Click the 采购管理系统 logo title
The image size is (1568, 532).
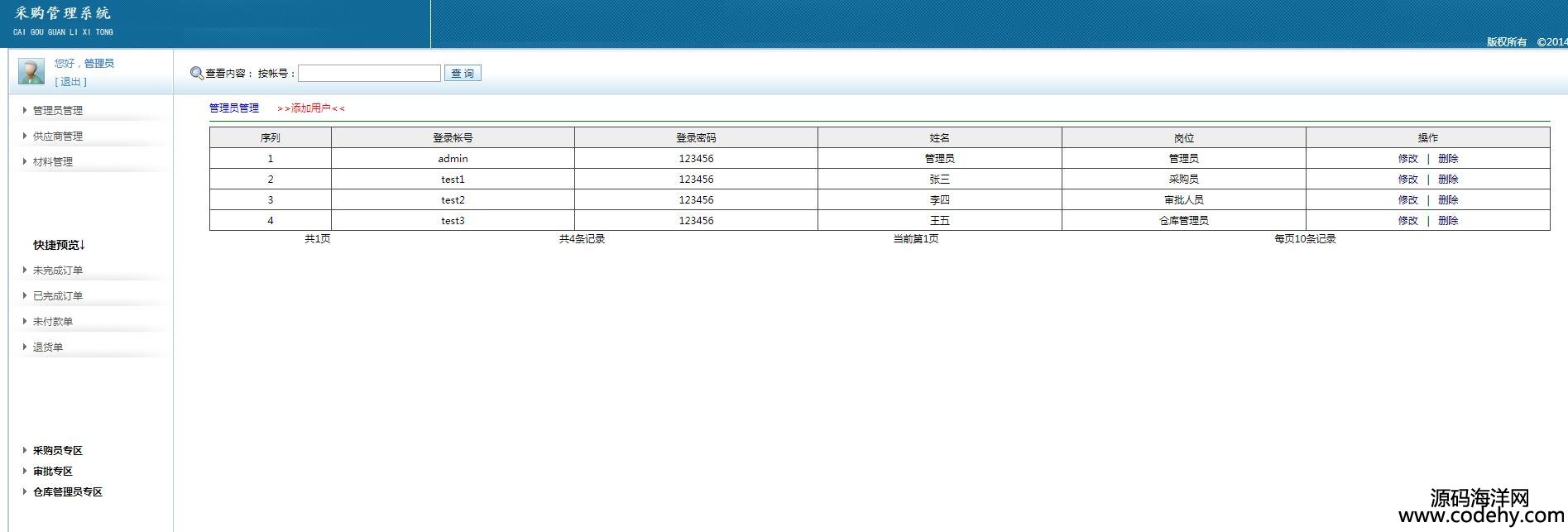(x=63, y=14)
